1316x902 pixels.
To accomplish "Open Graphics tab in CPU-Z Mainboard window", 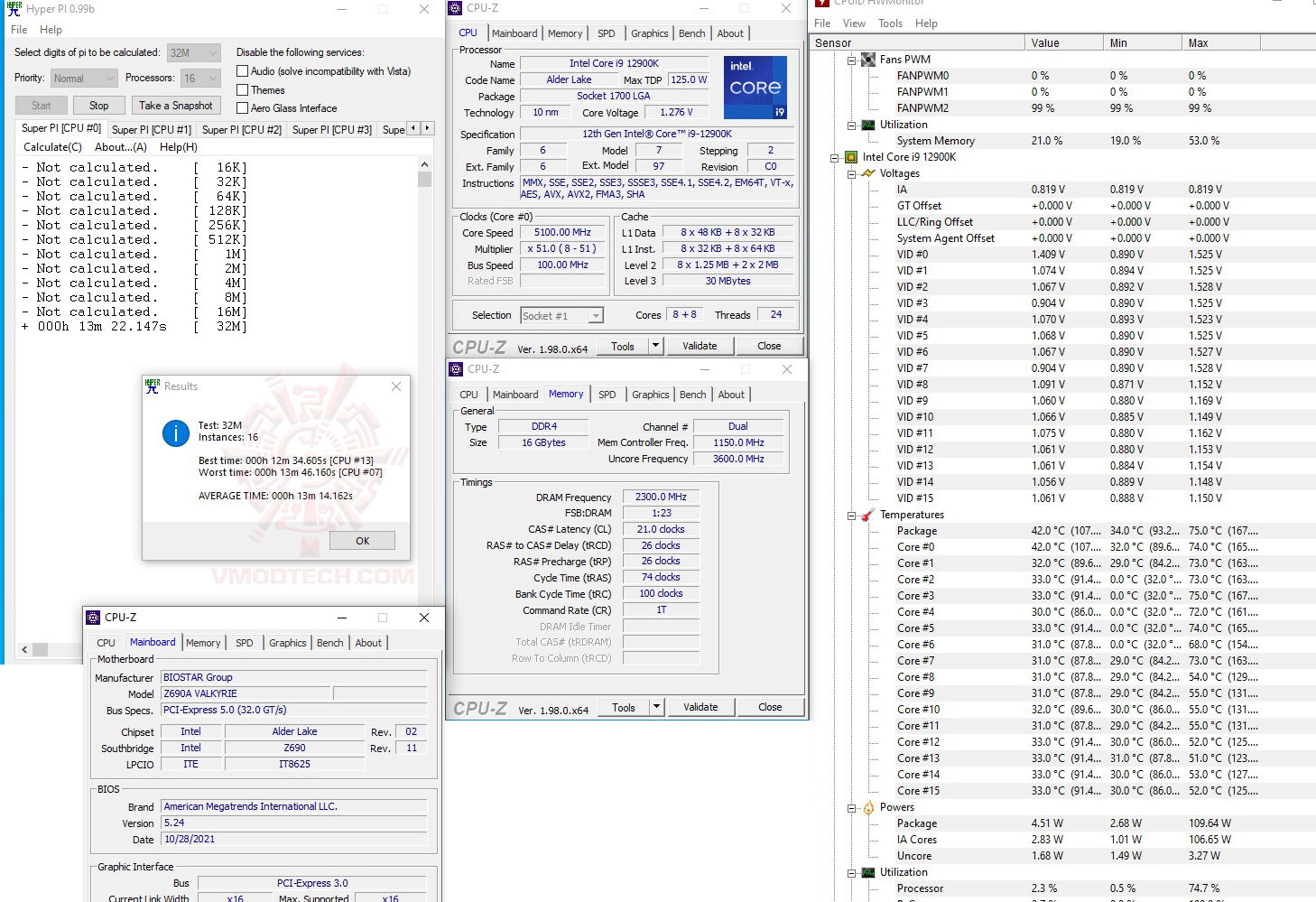I will (288, 643).
